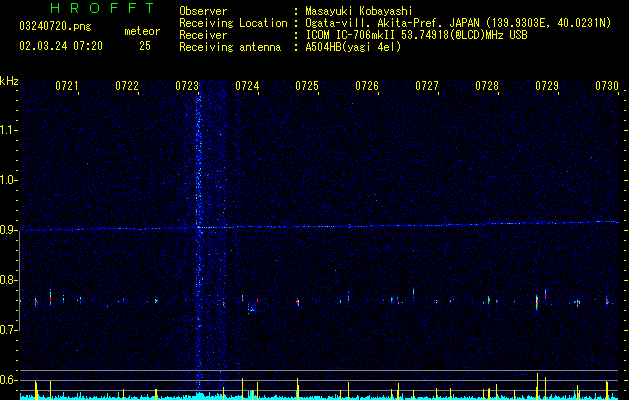Click the kHz axis unit label
The height and width of the screenshot is (400, 629).
9,81
